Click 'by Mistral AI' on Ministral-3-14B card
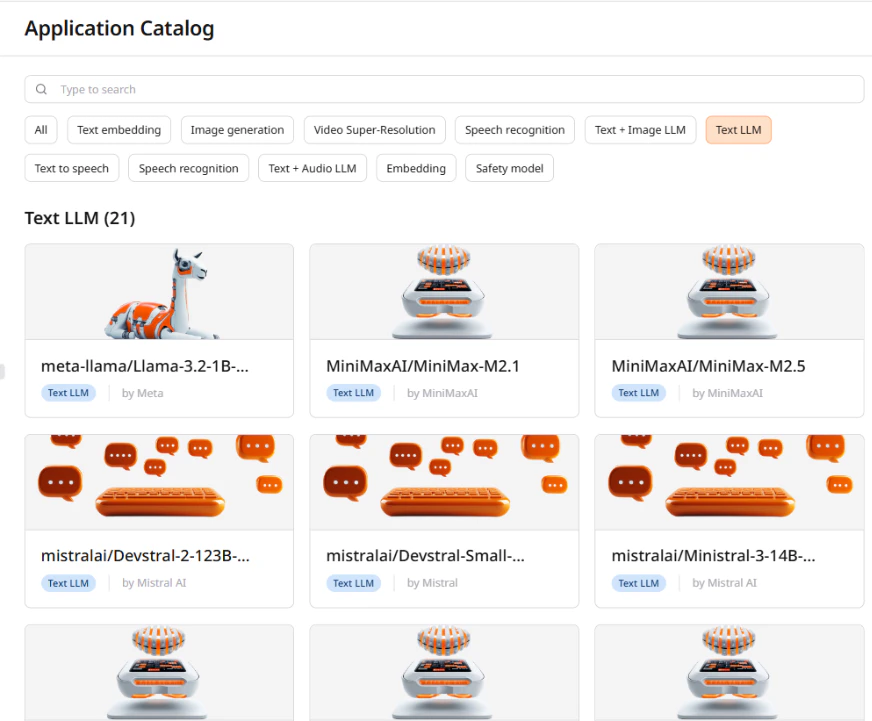872x721 pixels. pos(724,583)
